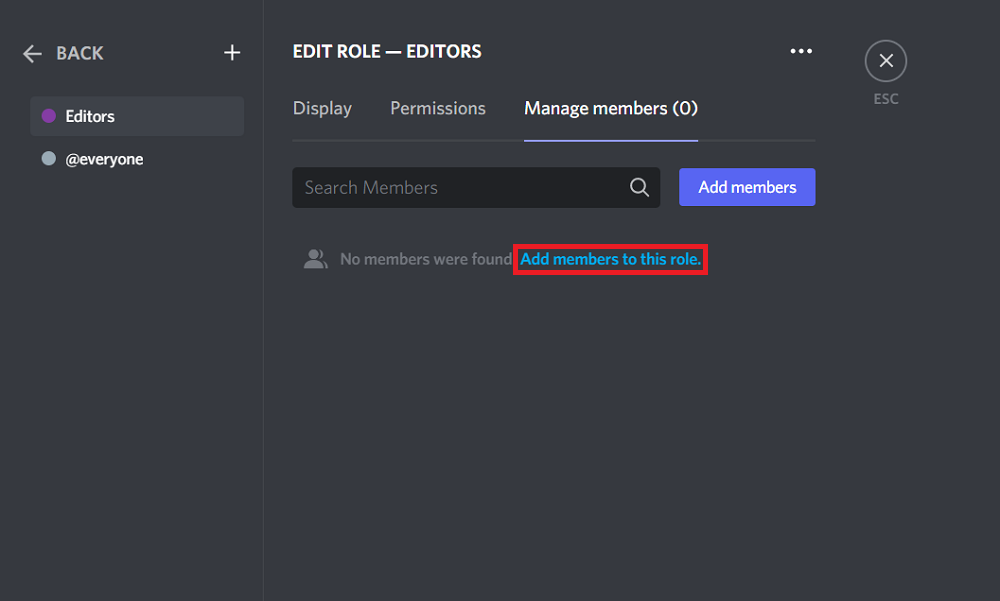
Task: Click the BACK label in the sidebar
Action: tap(79, 53)
